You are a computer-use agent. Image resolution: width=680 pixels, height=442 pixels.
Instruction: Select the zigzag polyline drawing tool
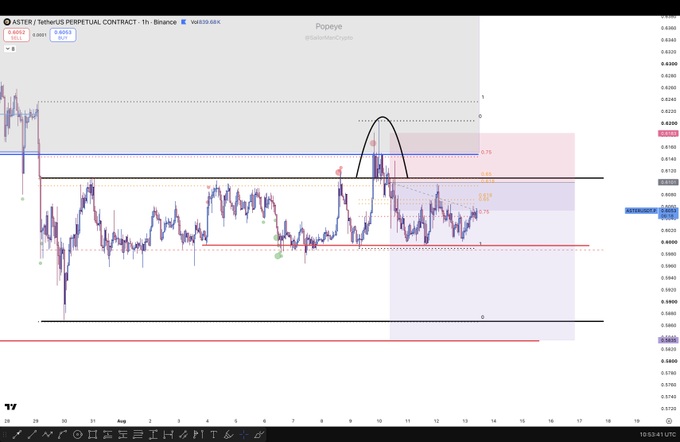[47, 434]
